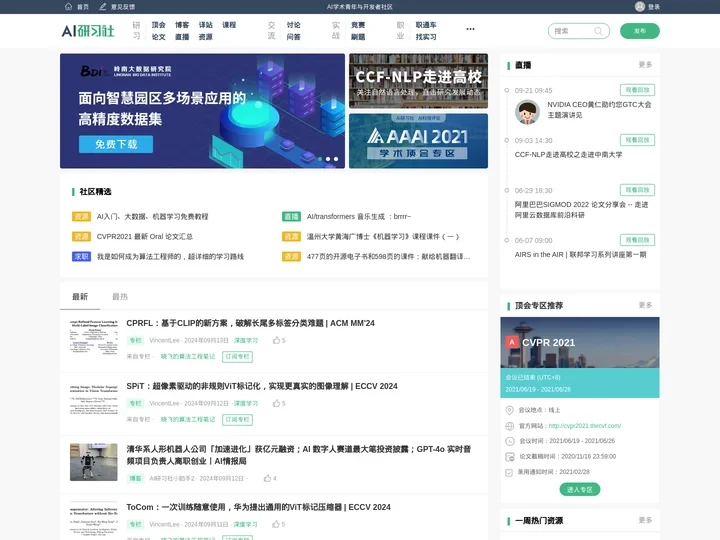The height and width of the screenshot is (540, 720).
Task: Open 课程 in the navigation menu
Action: coord(229,25)
